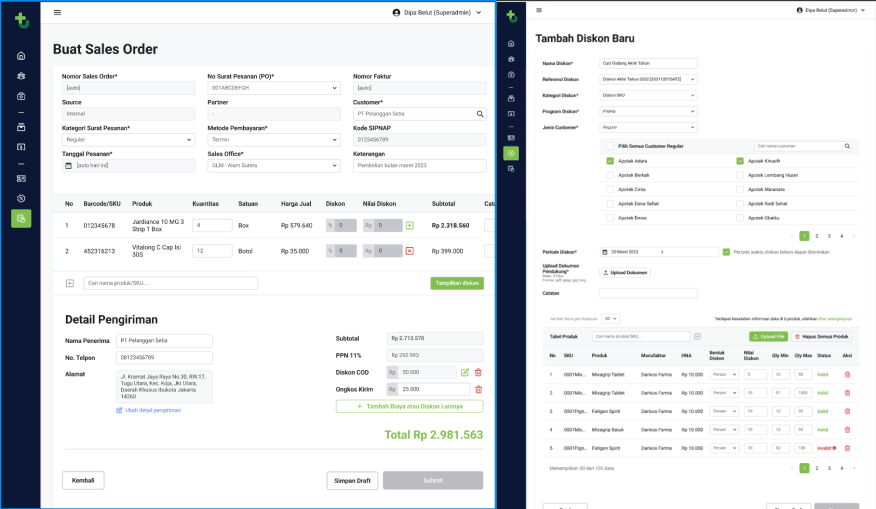Screen dimensions: 876x509
Task: Delete product row 1 Mixagrip Tablet
Action: click(x=847, y=375)
